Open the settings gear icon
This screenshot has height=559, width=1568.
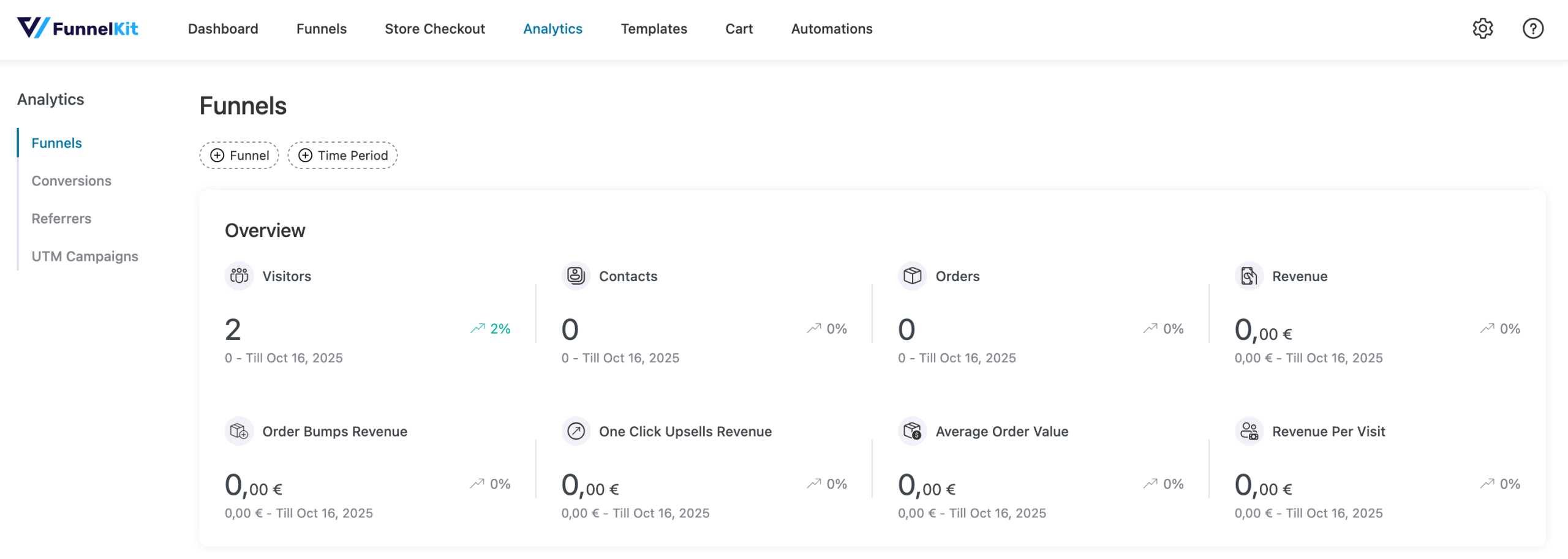click(x=1482, y=29)
